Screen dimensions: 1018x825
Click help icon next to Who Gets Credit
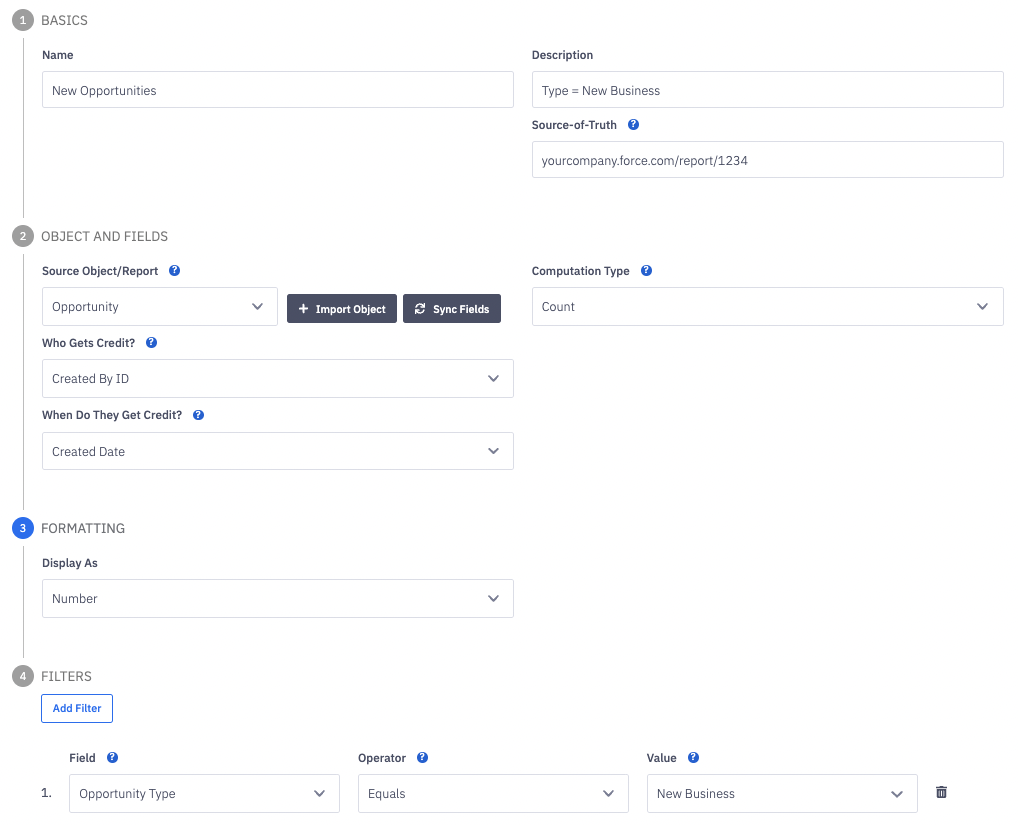152,343
